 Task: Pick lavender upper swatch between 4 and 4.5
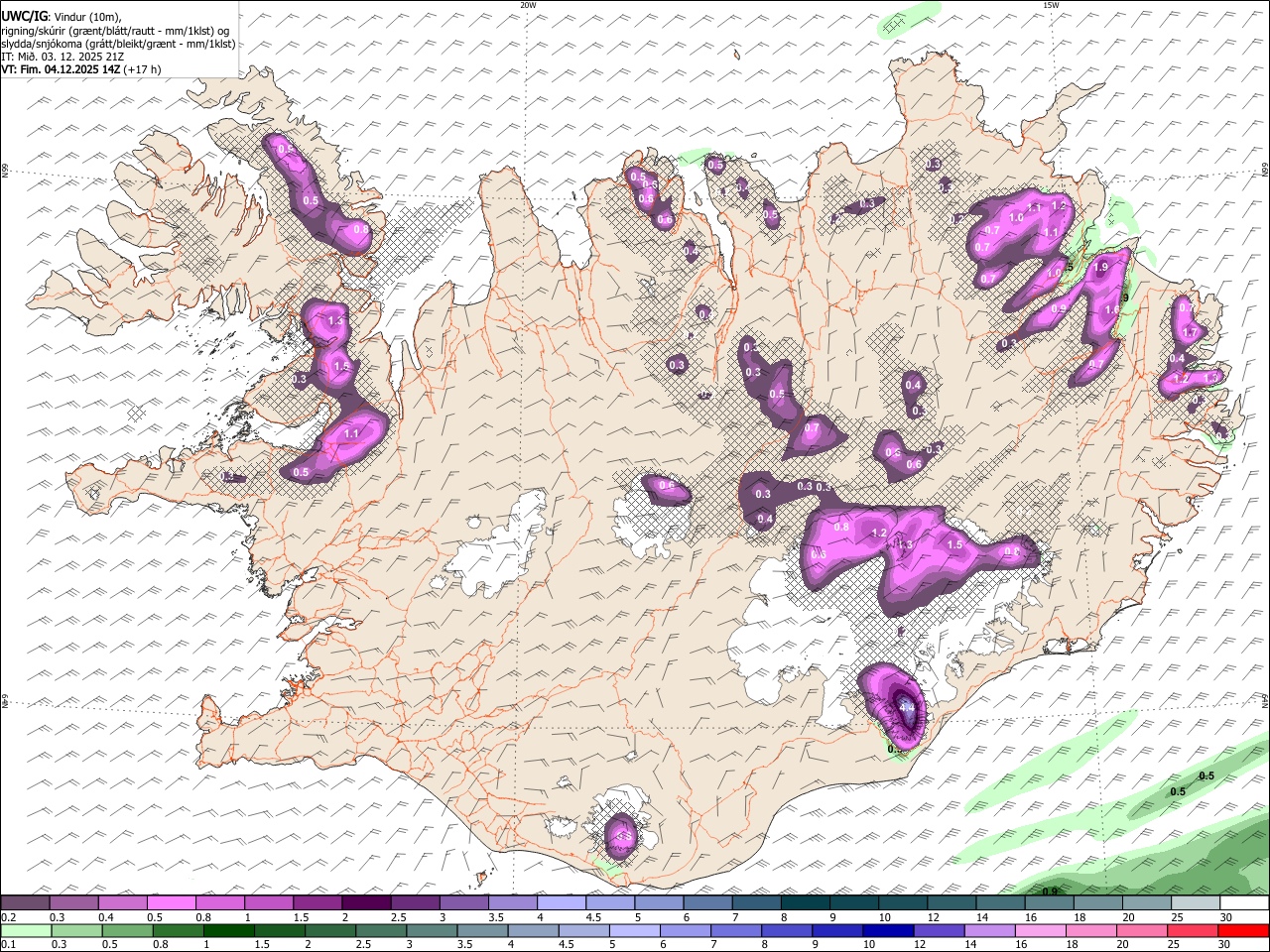pos(562,903)
